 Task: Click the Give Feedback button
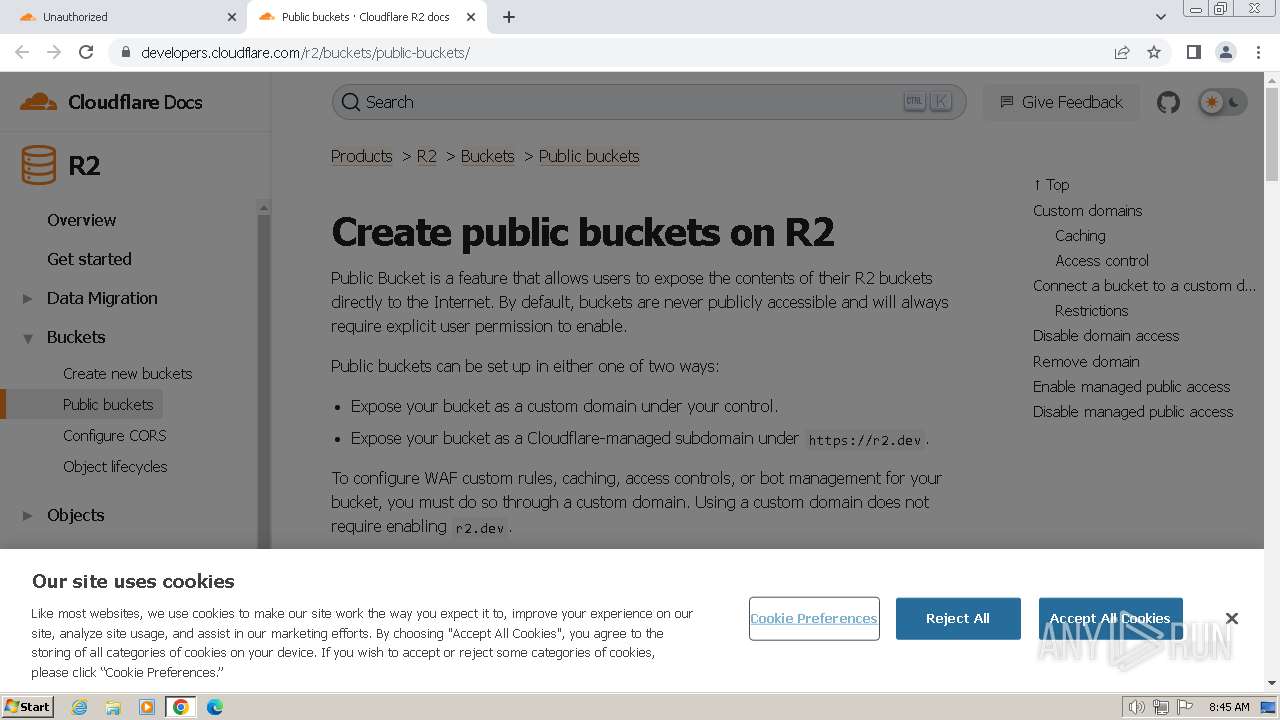(x=1061, y=102)
